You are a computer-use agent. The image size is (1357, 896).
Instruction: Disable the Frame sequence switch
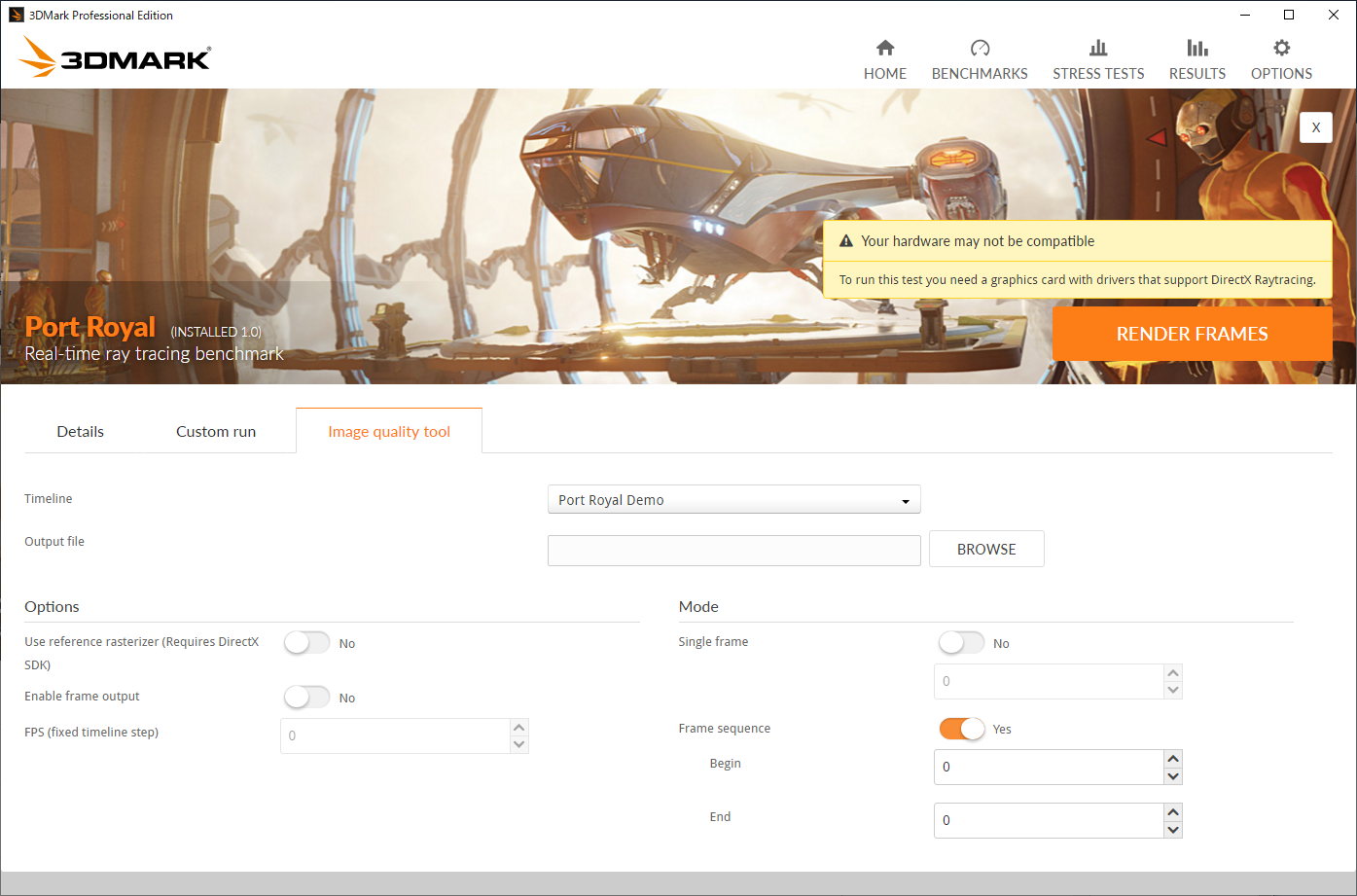coord(961,729)
